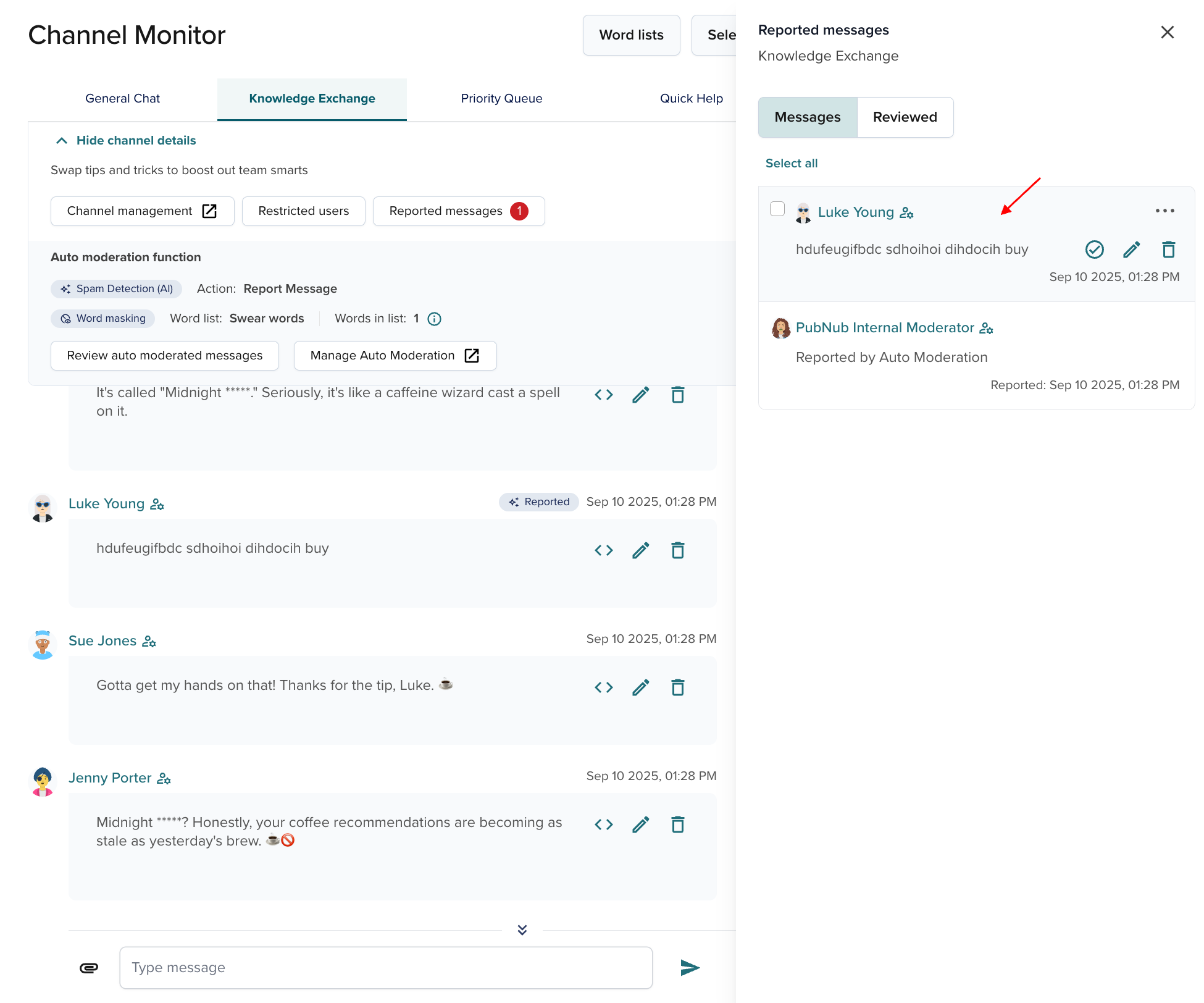
Task: Delete Luke Young's reported message via trash icon
Action: (1169, 250)
